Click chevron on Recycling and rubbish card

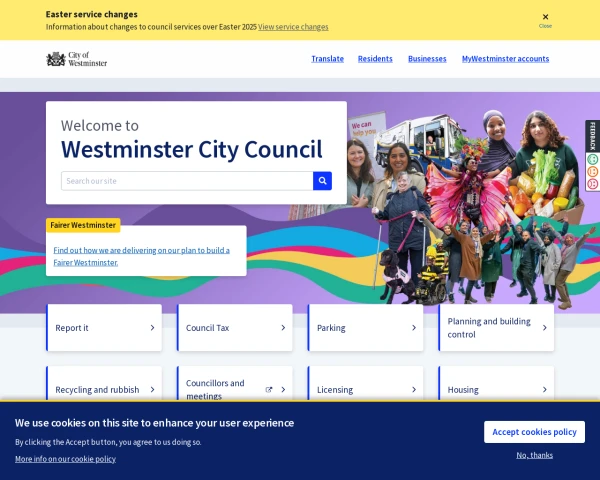click(x=152, y=390)
